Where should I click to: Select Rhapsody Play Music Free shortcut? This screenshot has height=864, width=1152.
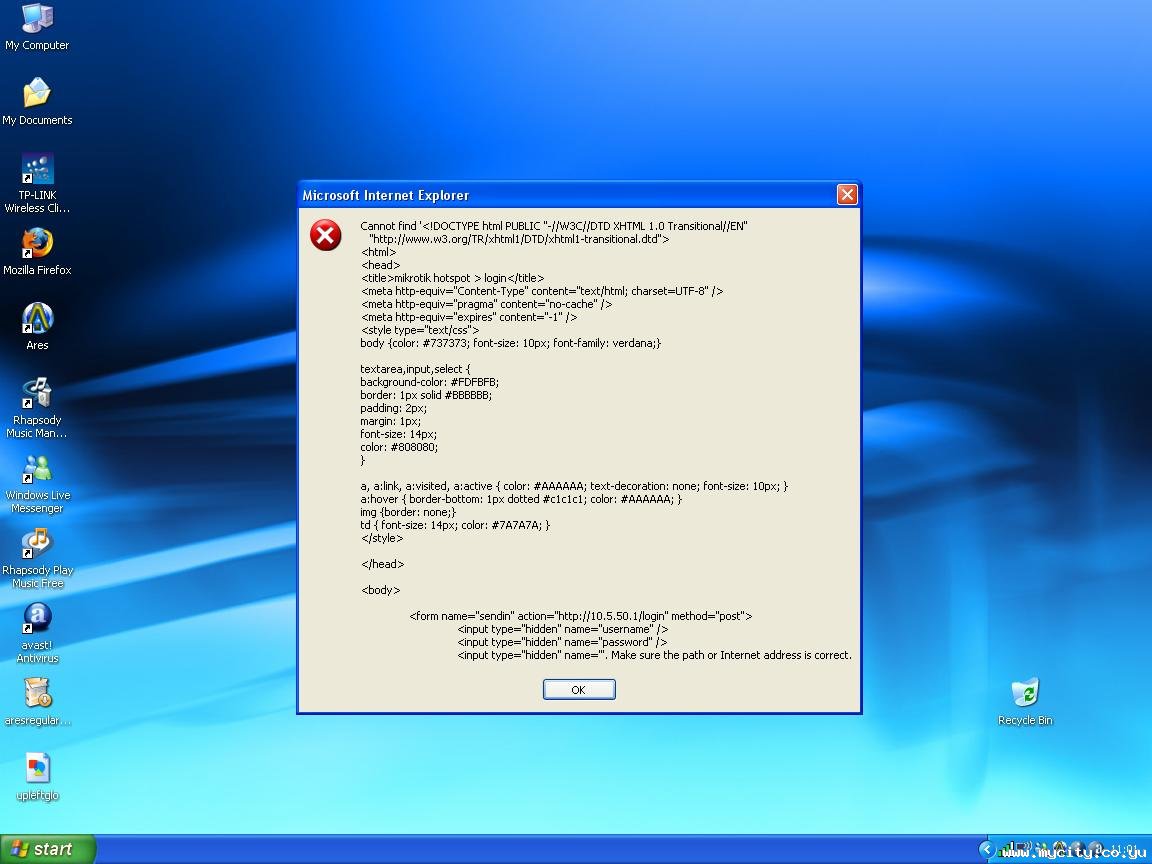tap(37, 559)
